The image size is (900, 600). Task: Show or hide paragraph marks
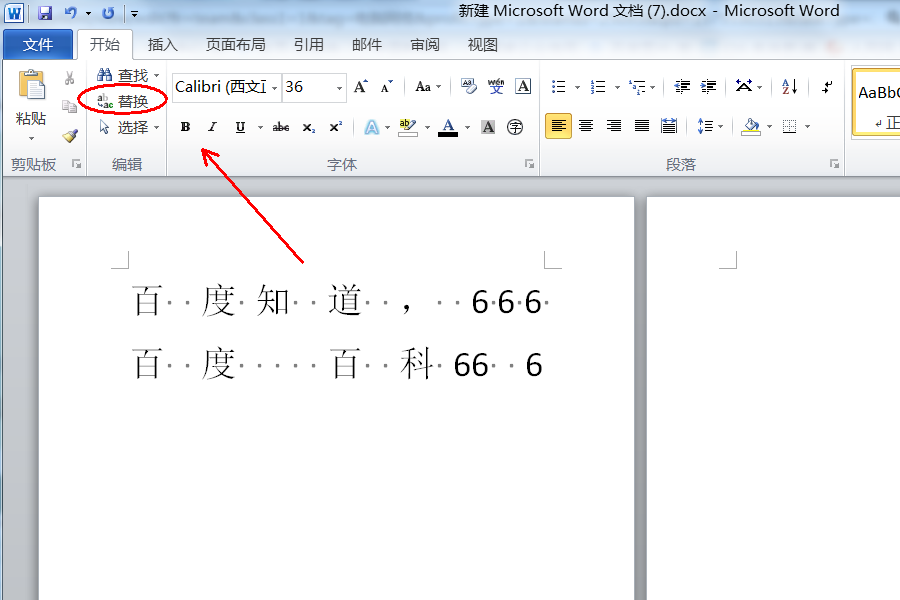click(x=827, y=87)
